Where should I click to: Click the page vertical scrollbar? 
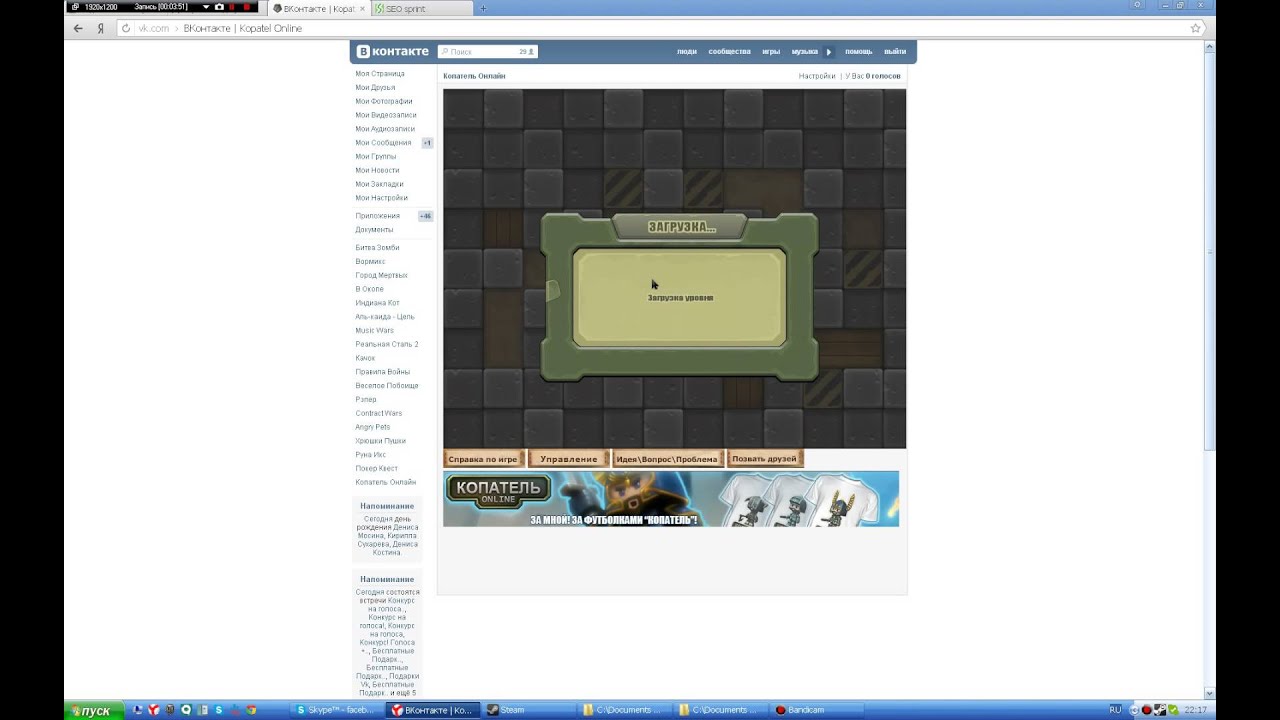coord(1210,370)
